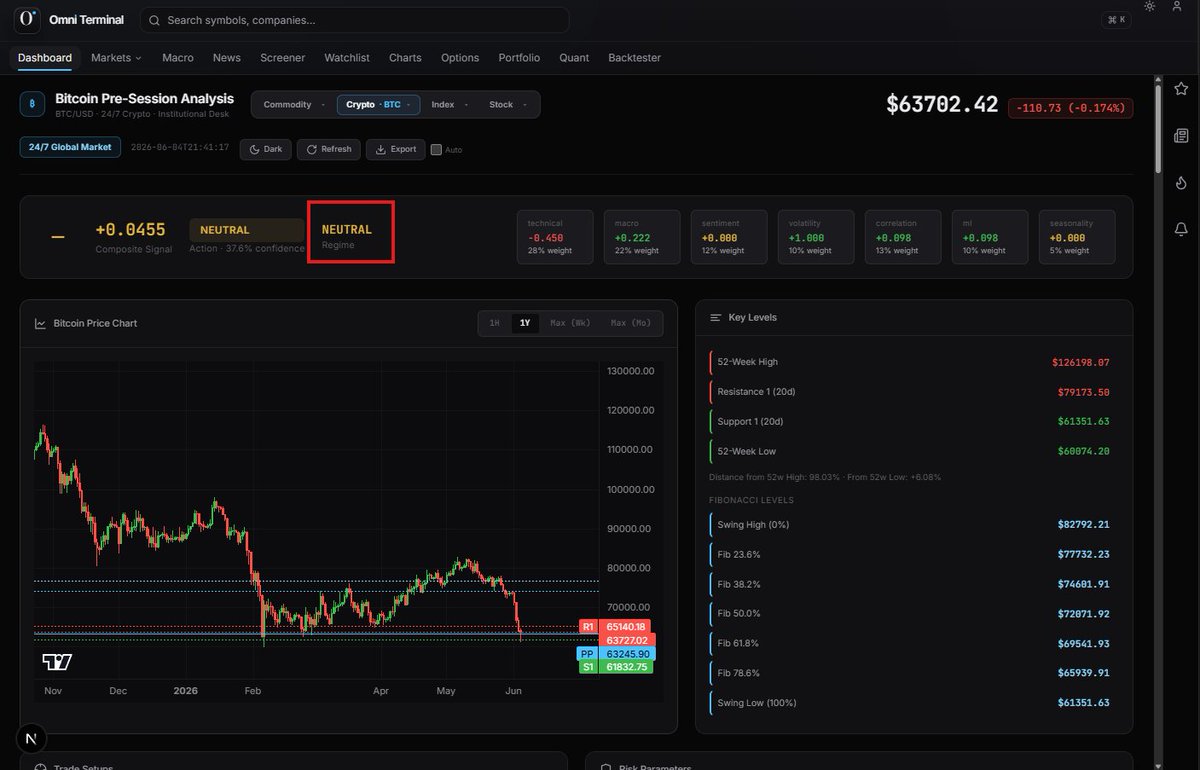Click the green S1 61832.75 chart label
The width and height of the screenshot is (1200, 770).
click(615, 667)
